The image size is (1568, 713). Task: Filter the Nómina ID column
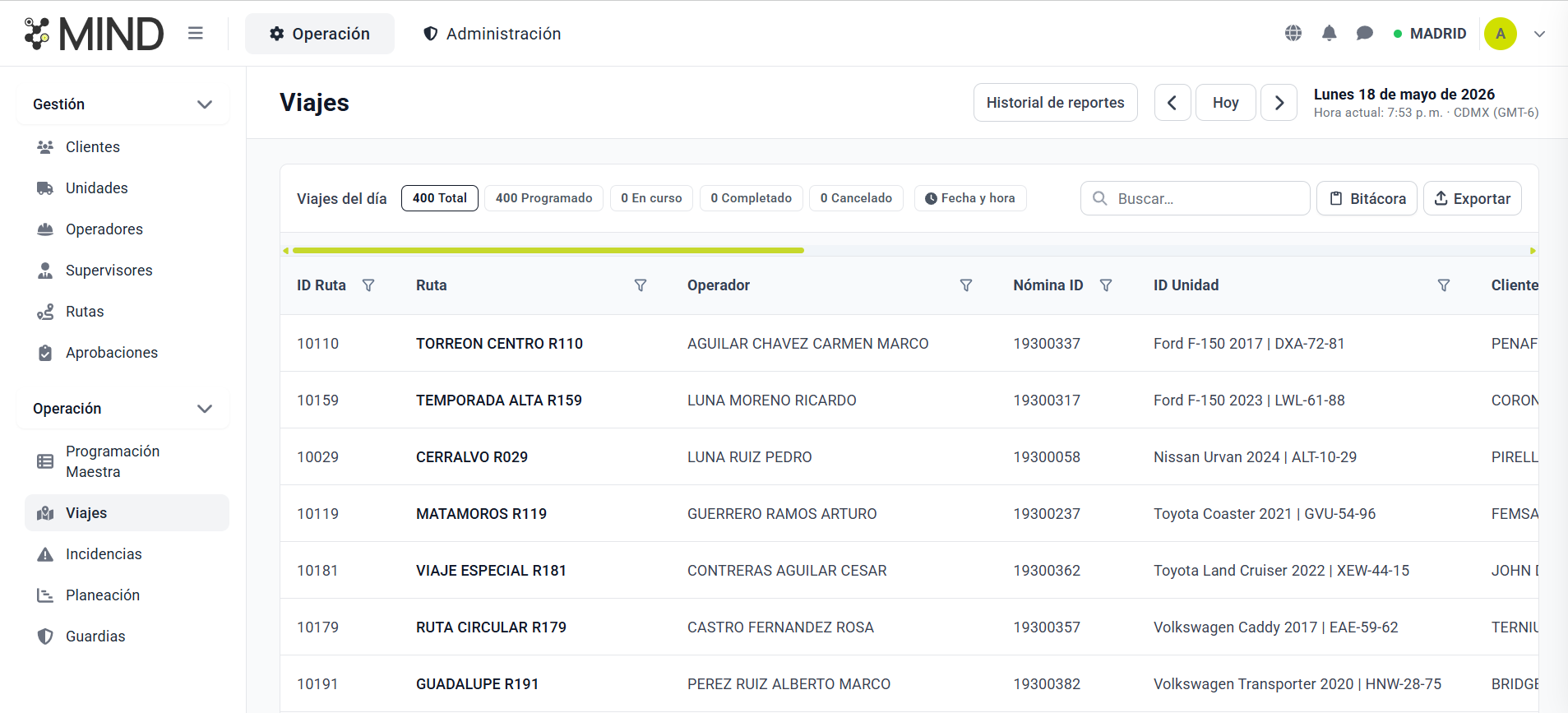pyautogui.click(x=1106, y=285)
